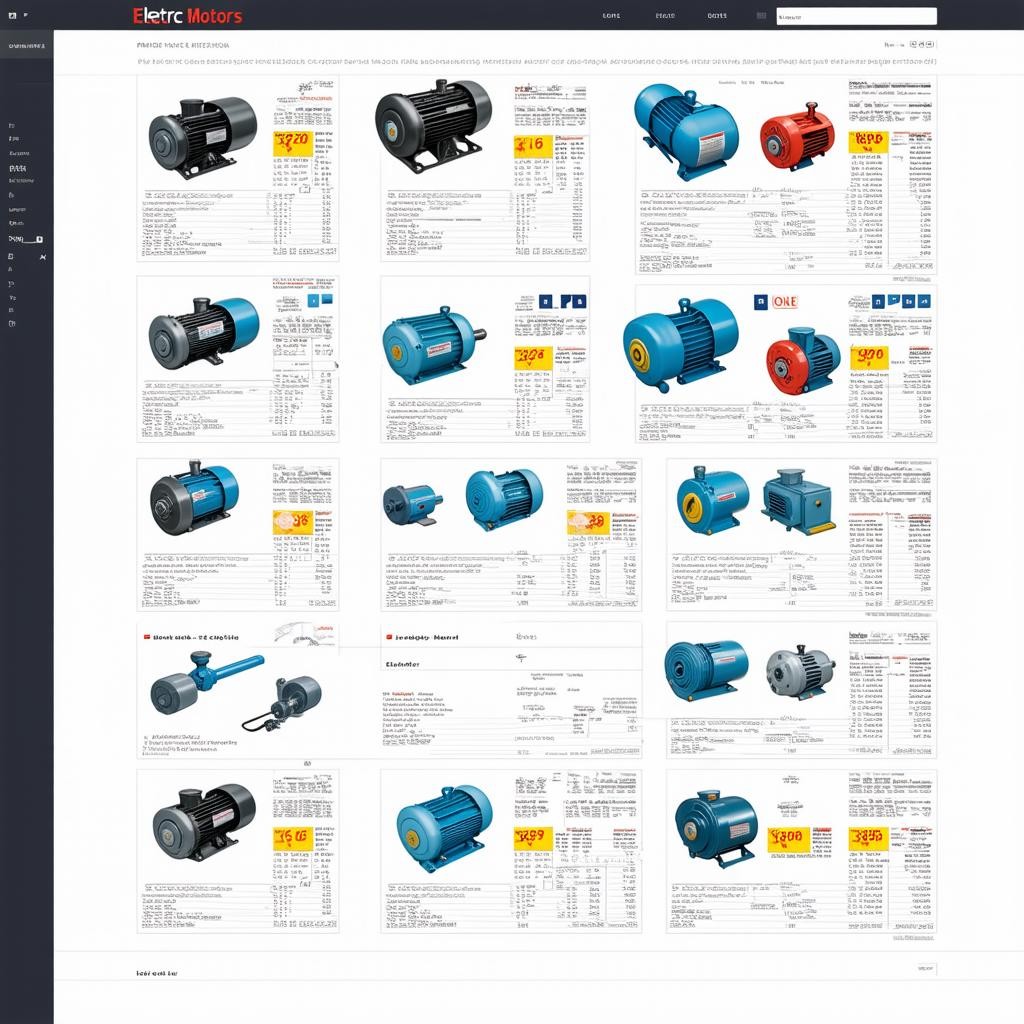Click the silver motor image in fourth-row right card
Image resolution: width=1024 pixels, height=1024 pixels.
[800, 670]
